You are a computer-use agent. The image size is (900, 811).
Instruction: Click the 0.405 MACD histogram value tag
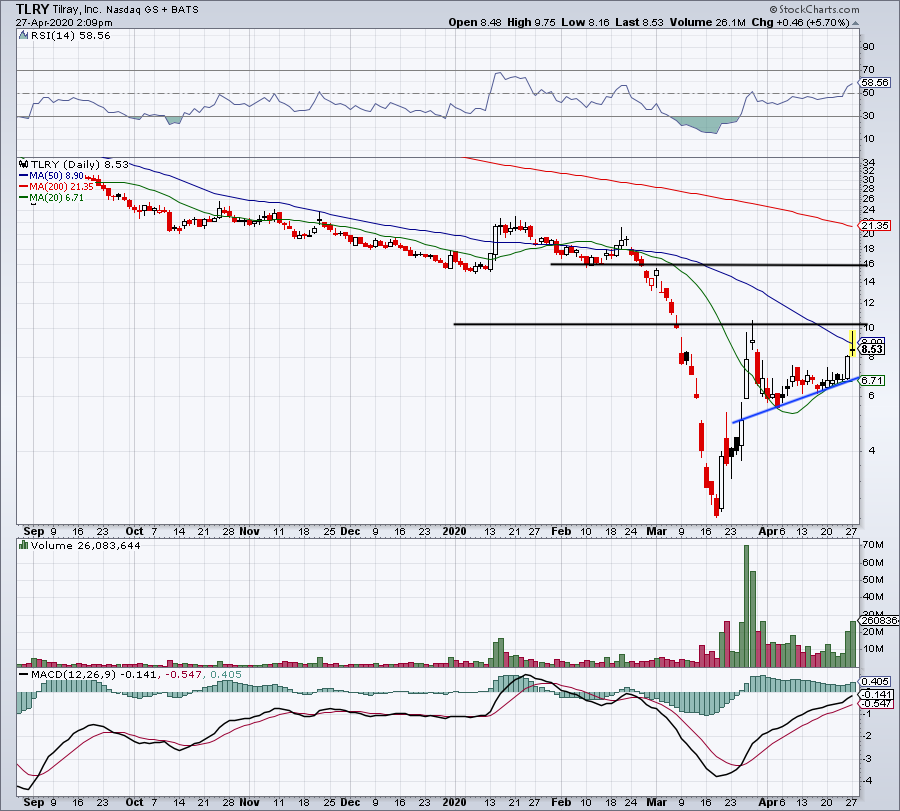(x=874, y=681)
